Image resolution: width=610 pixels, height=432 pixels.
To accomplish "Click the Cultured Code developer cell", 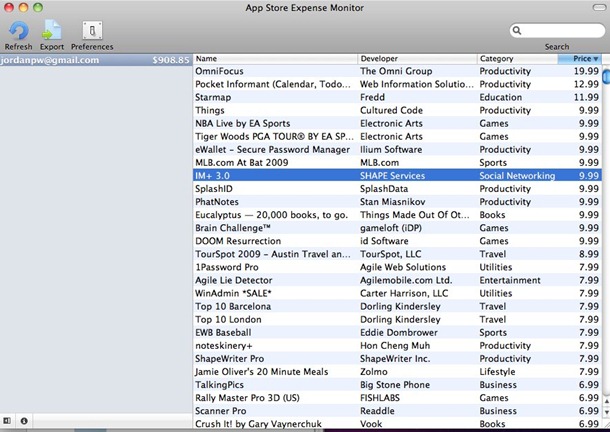I will (391, 110).
